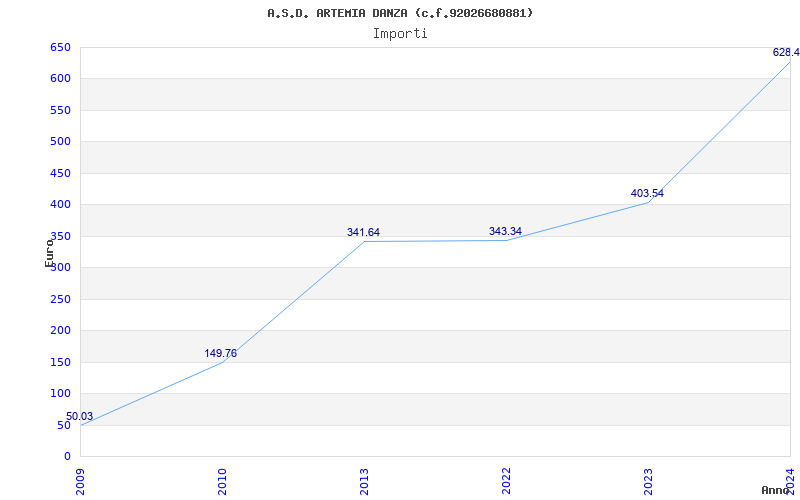Click the 0 y-axis tick label

pos(67,456)
